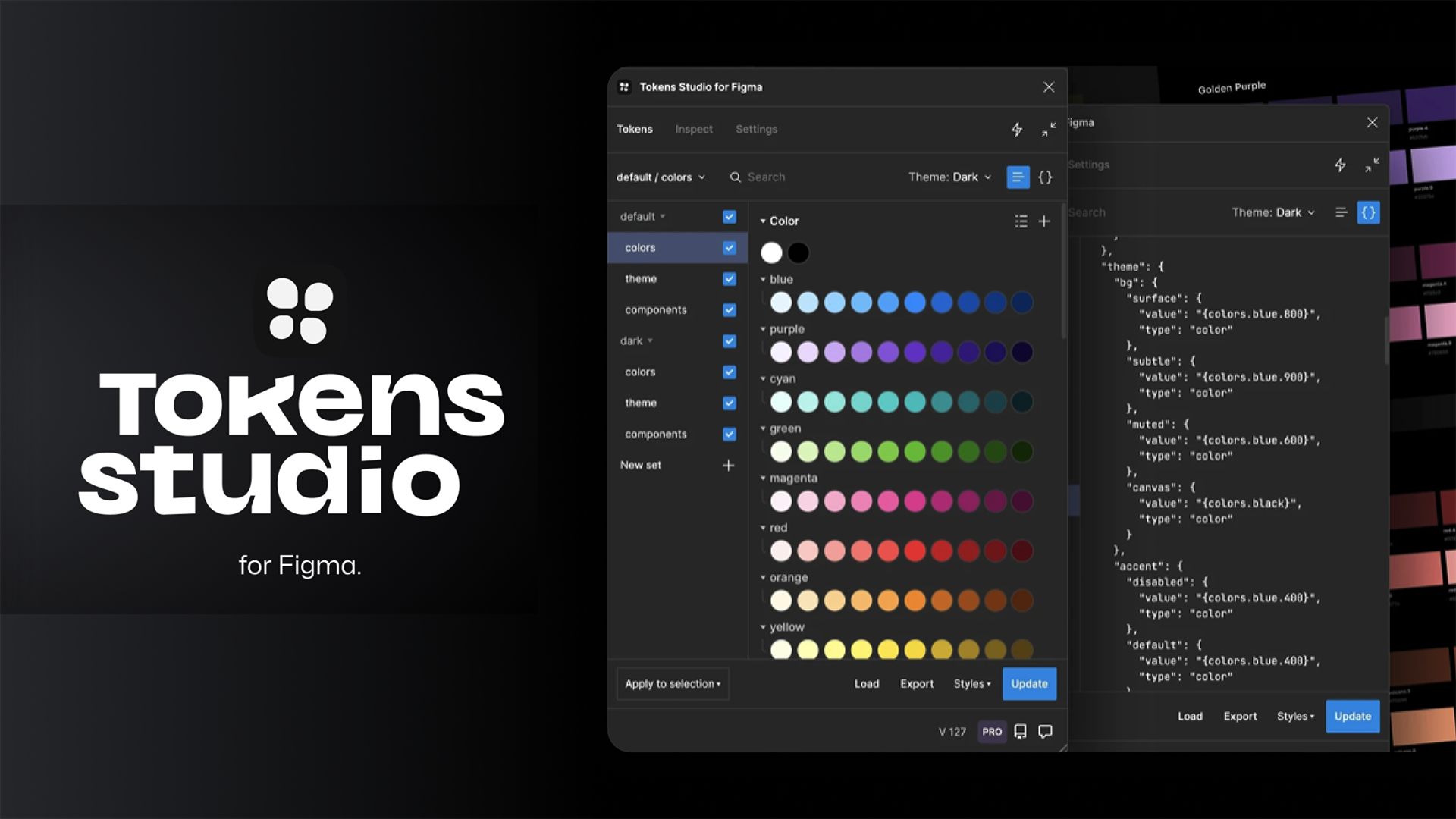This screenshot has height=819, width=1456.
Task: Add a new Color token with plus icon
Action: [x=1044, y=221]
